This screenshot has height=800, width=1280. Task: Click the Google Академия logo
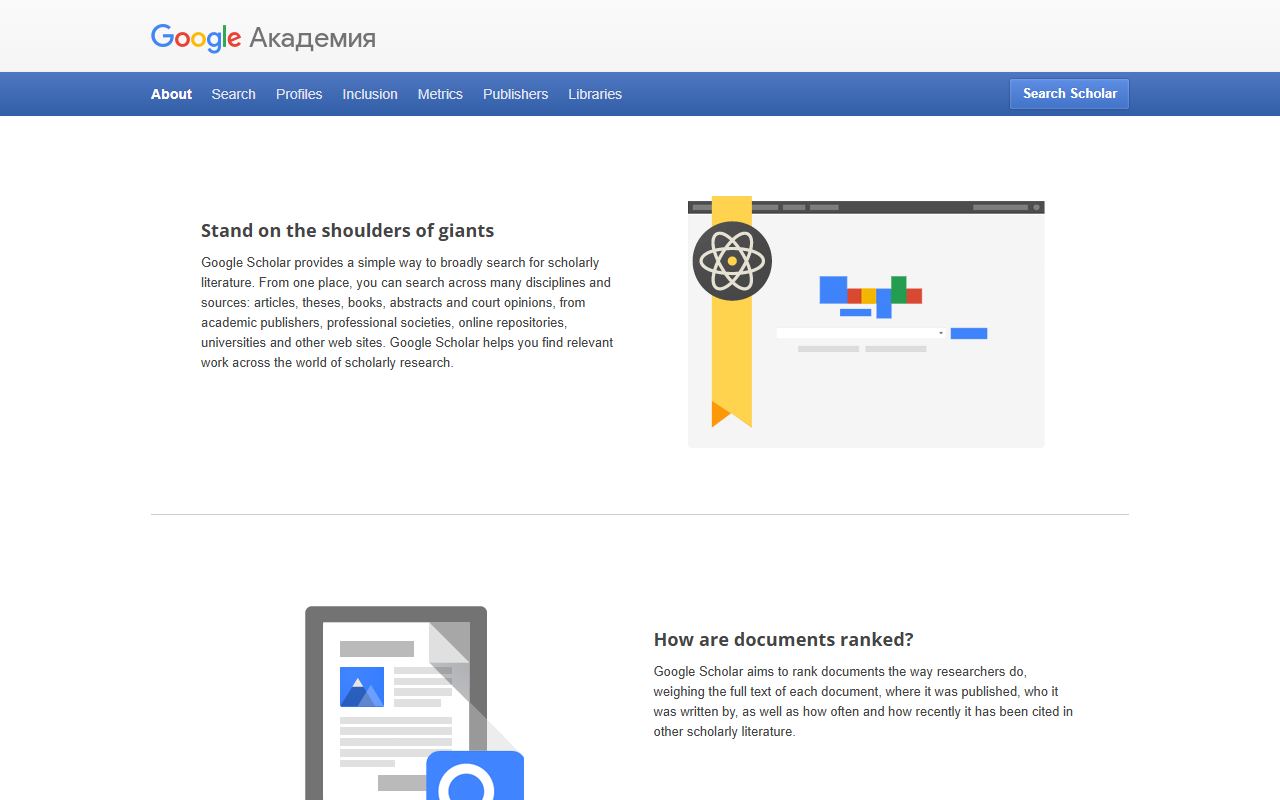(263, 38)
